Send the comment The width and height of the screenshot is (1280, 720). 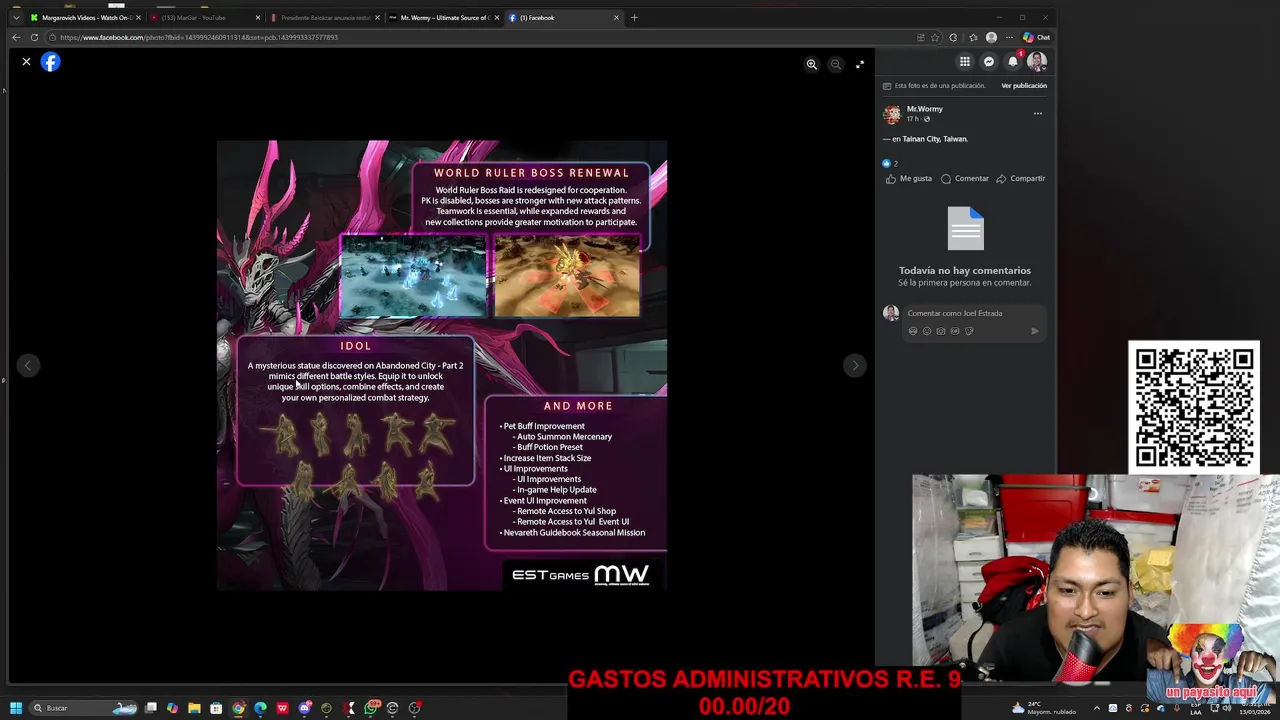pyautogui.click(x=1034, y=331)
